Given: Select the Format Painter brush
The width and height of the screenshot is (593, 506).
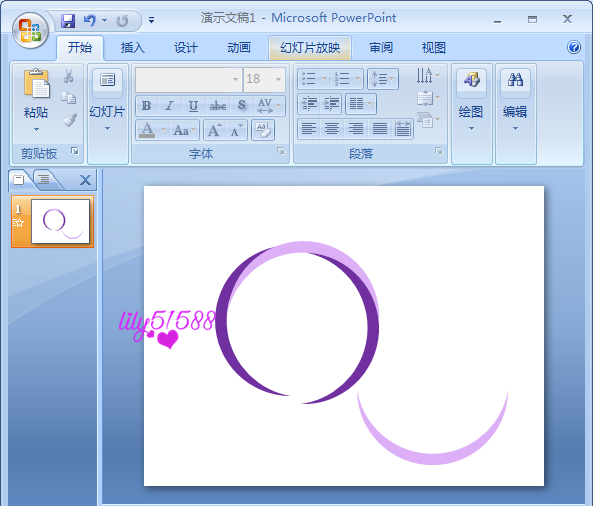Looking at the screenshot, I should click(x=69, y=120).
